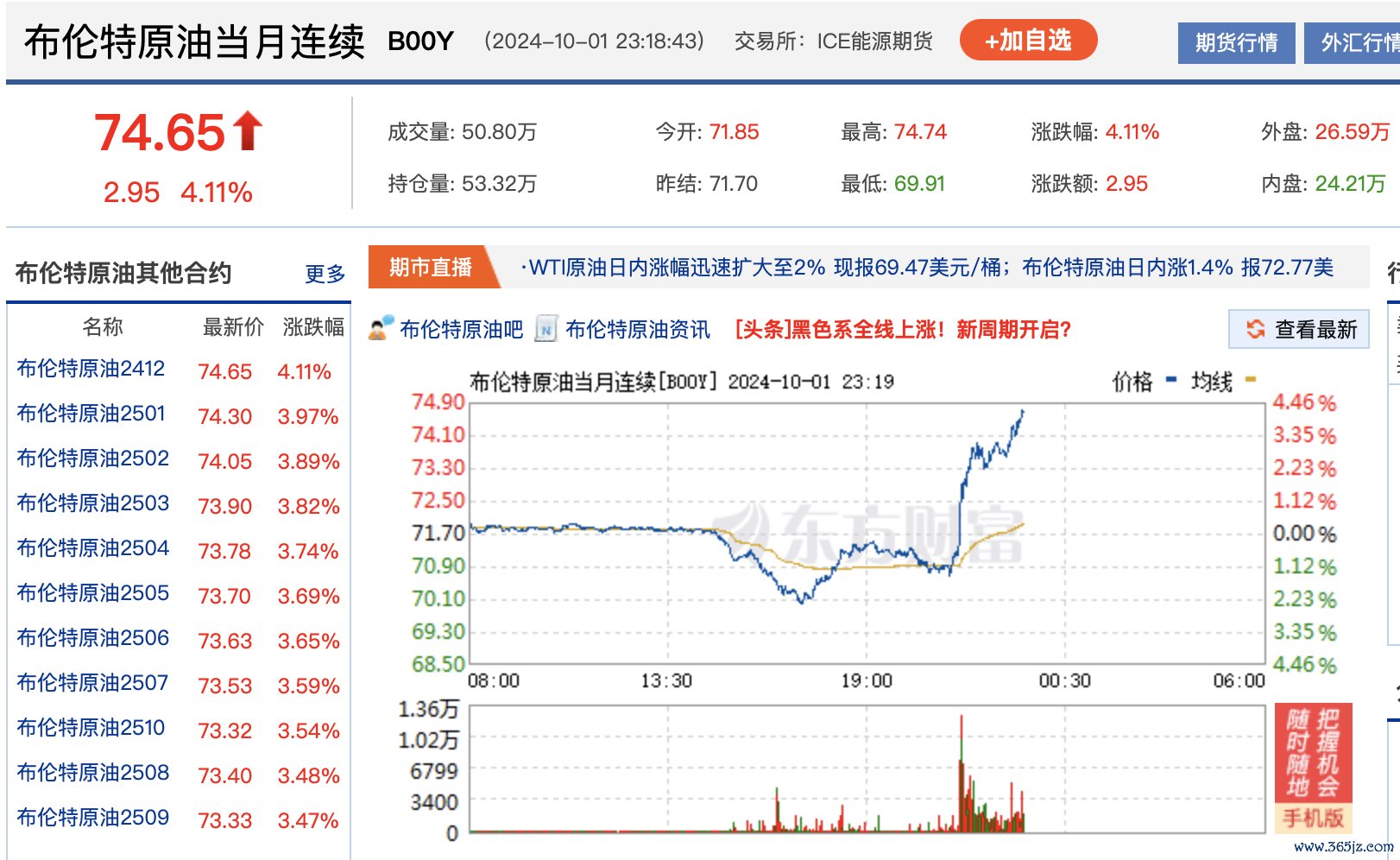Switch to the 期货行情 tab

point(1236,42)
